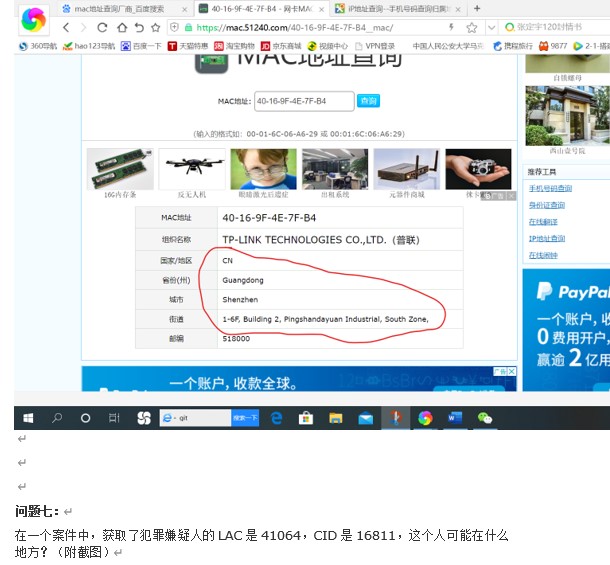Screen dimensions: 610x565
Task: Go back with the browser back arrow
Action: tap(66, 27)
